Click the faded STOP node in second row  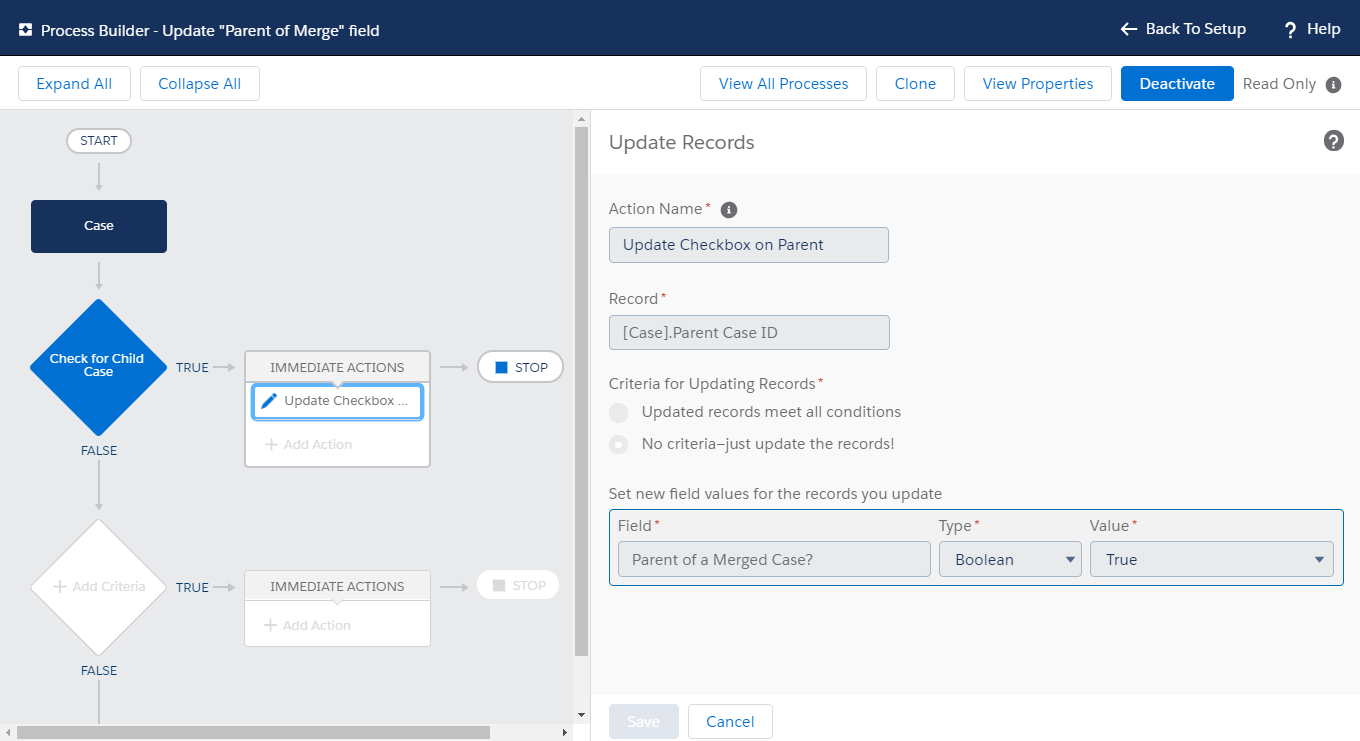(x=518, y=585)
